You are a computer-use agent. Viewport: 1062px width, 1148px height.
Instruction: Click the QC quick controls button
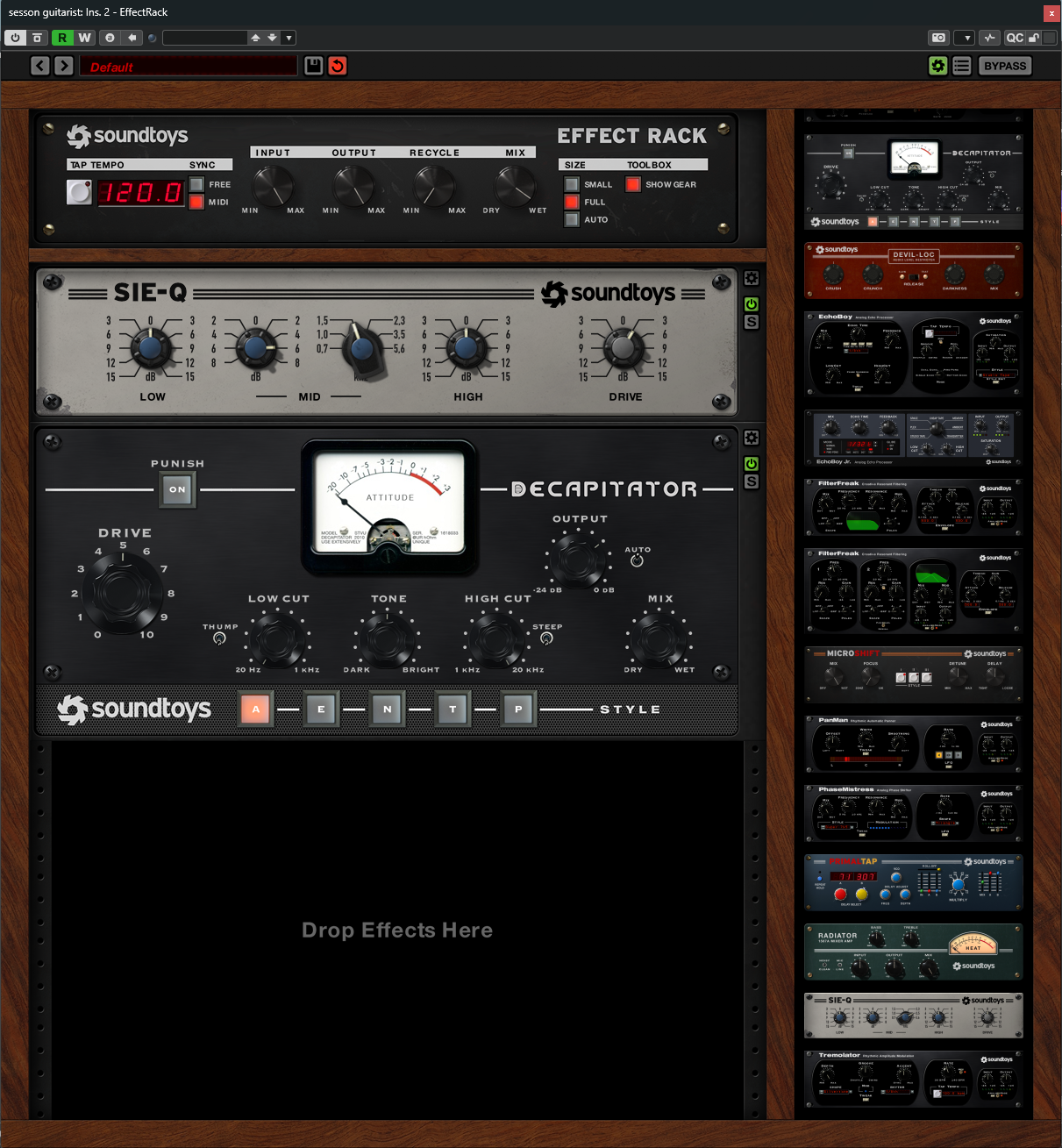(x=1015, y=38)
